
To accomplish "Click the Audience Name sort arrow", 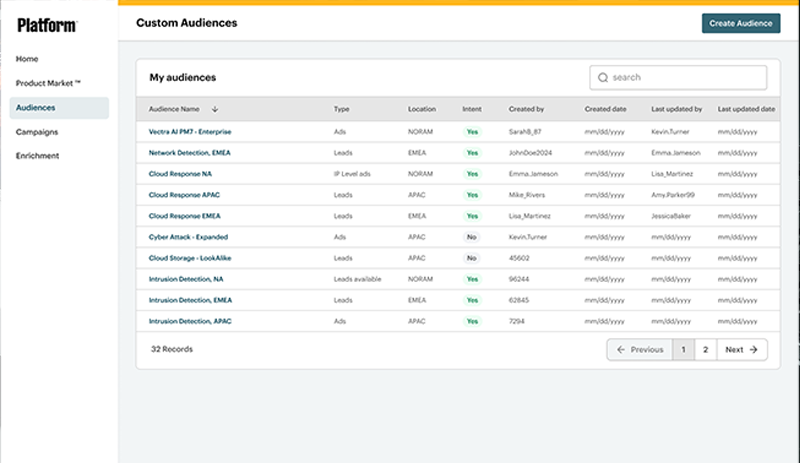I will (x=215, y=109).
